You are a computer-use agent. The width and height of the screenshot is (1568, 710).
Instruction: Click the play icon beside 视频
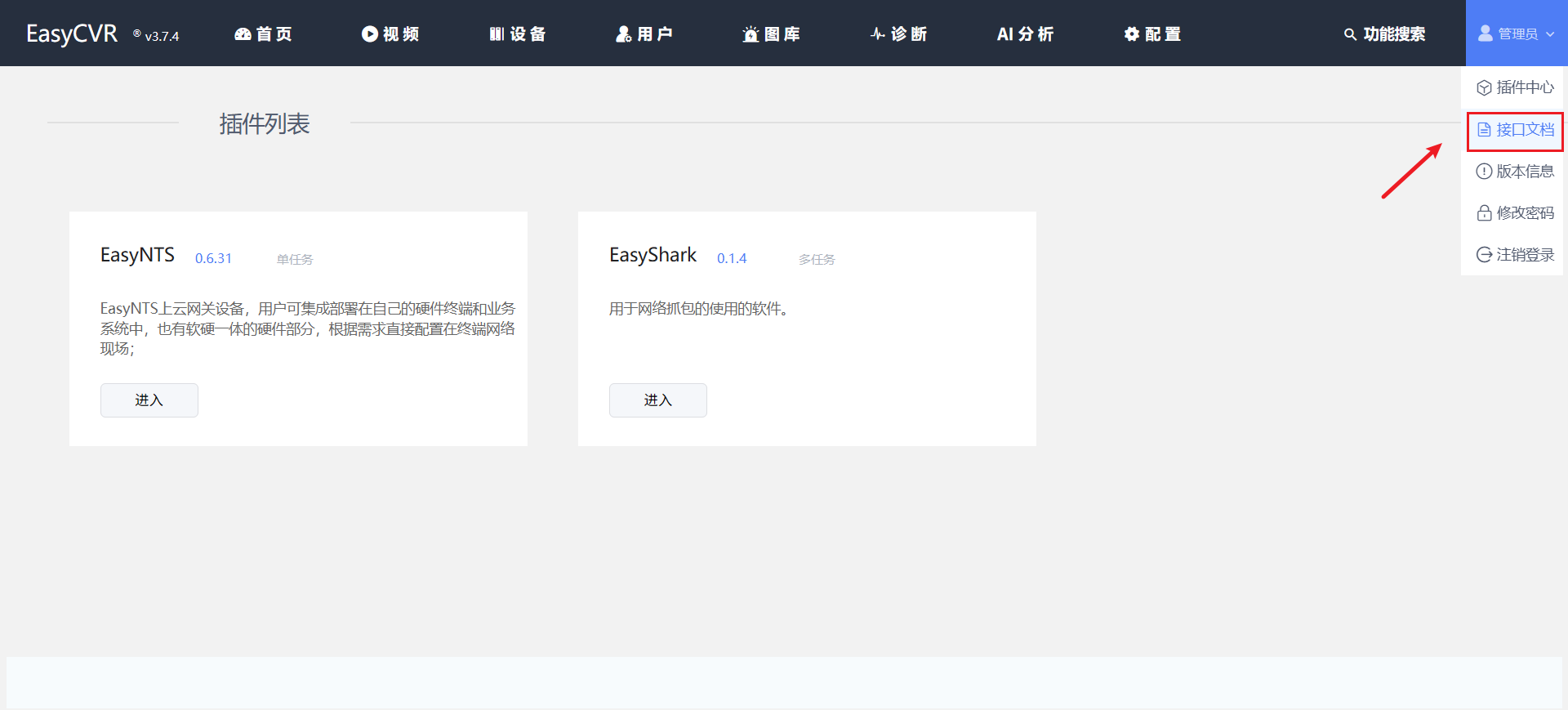[x=370, y=34]
